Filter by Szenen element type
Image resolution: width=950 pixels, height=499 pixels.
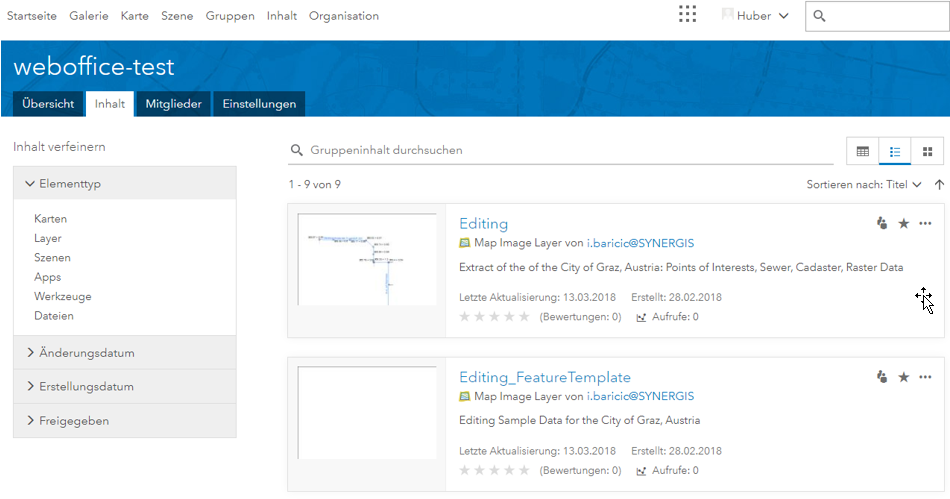click(52, 258)
